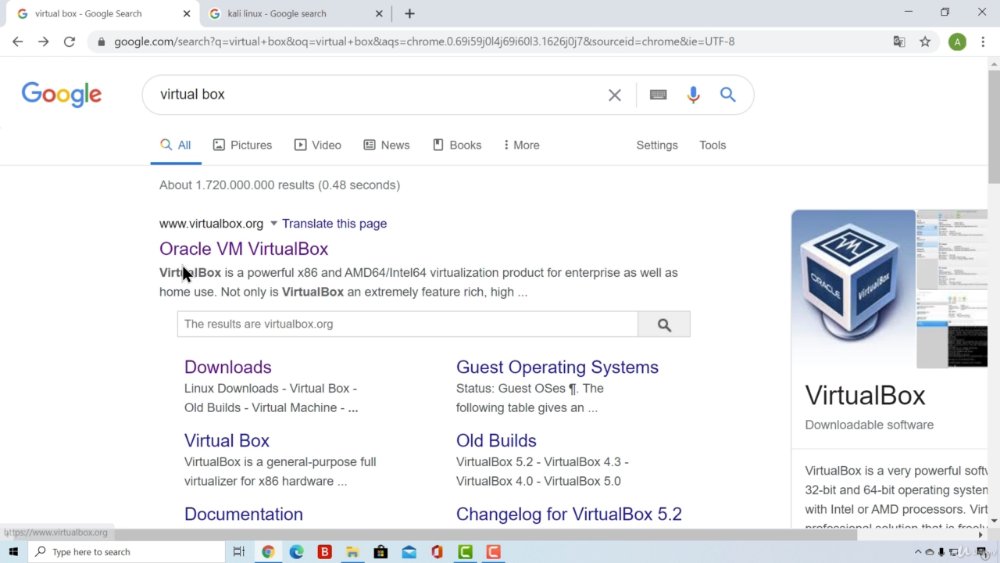Viewport: 1000px width, 563px height.
Task: Launch Office from the taskbar
Action: [x=437, y=552]
